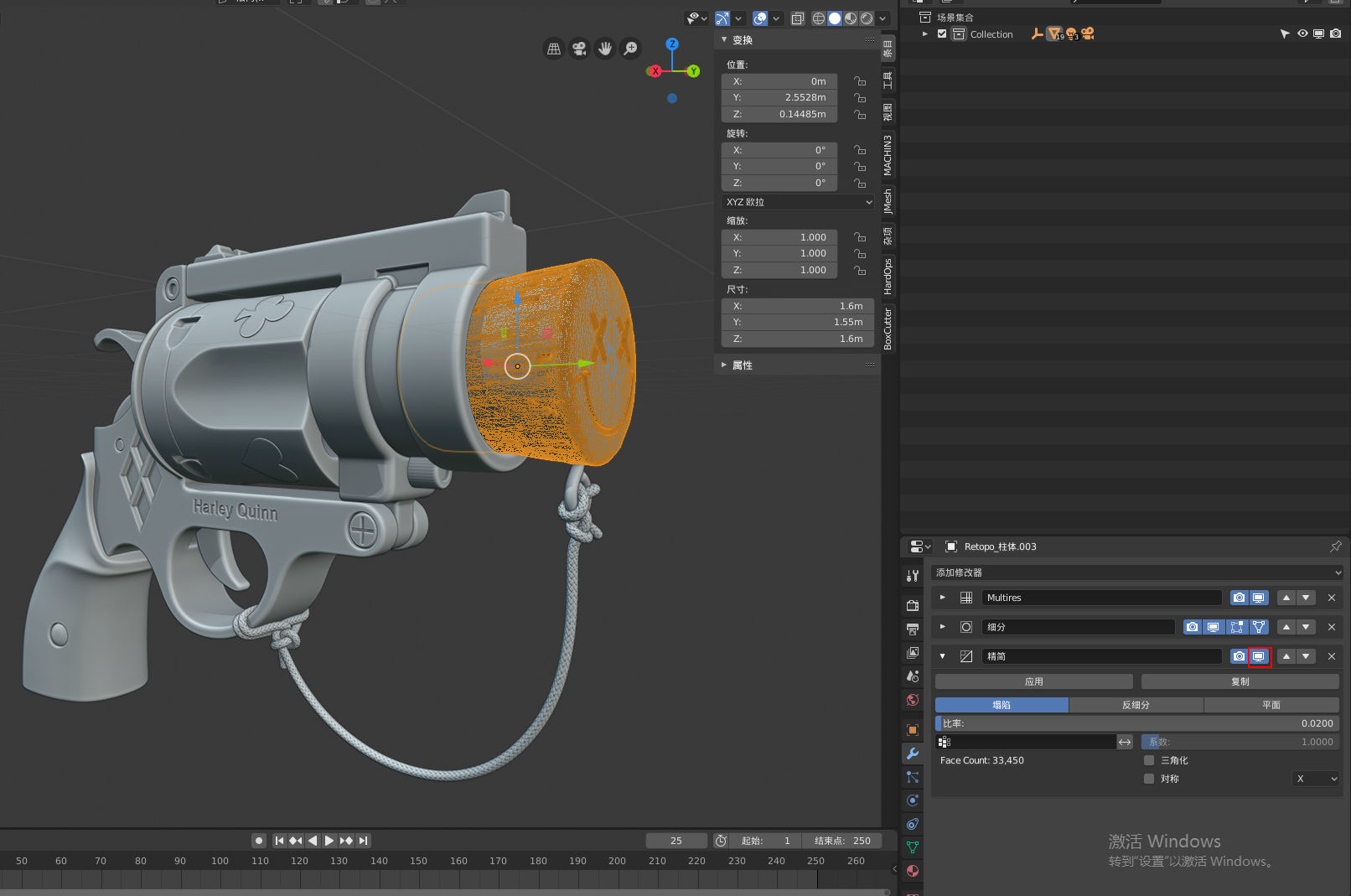Hide Collection in viewport via eye icon
1351x896 pixels.
click(x=1302, y=34)
